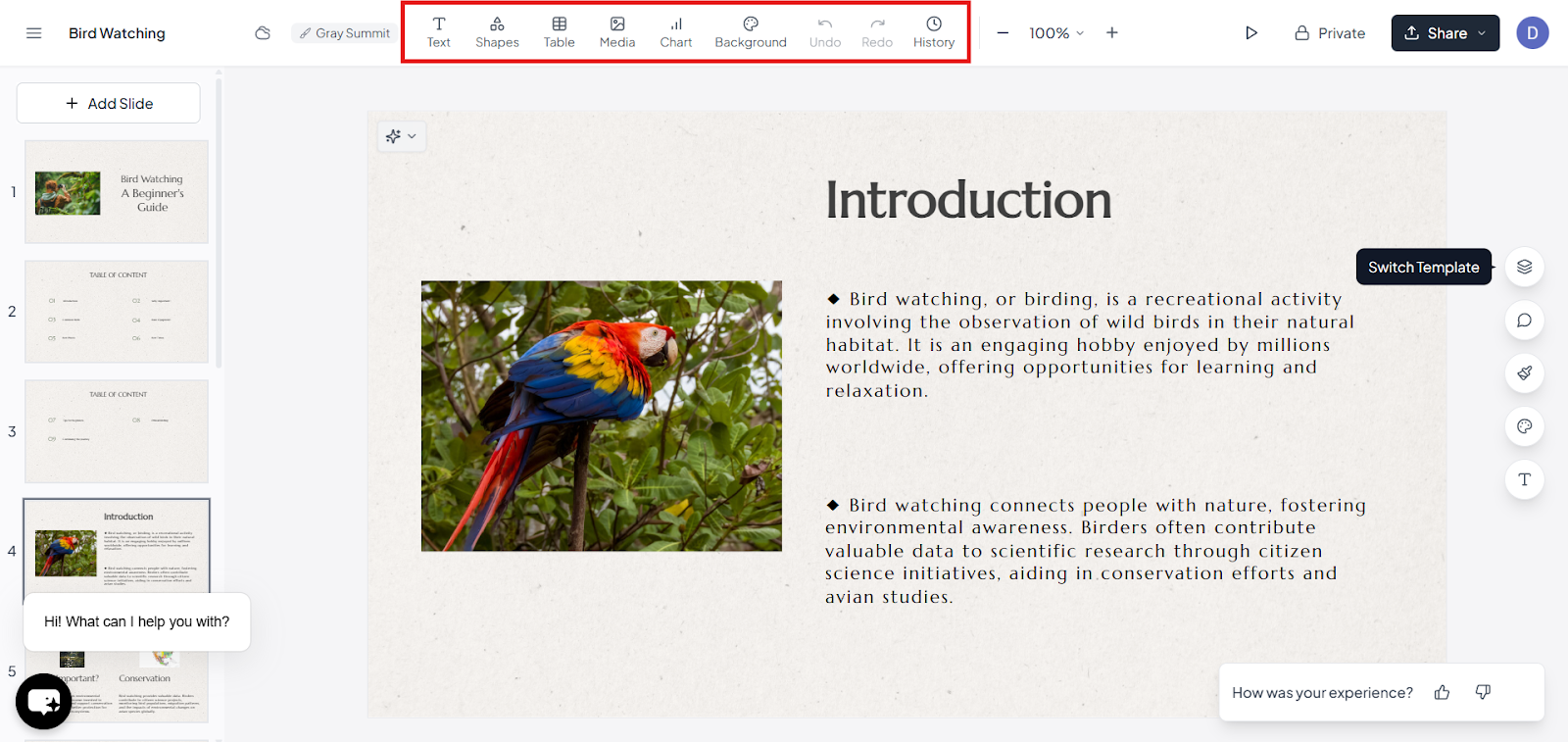
Task: Click the Undo button
Action: 825,32
